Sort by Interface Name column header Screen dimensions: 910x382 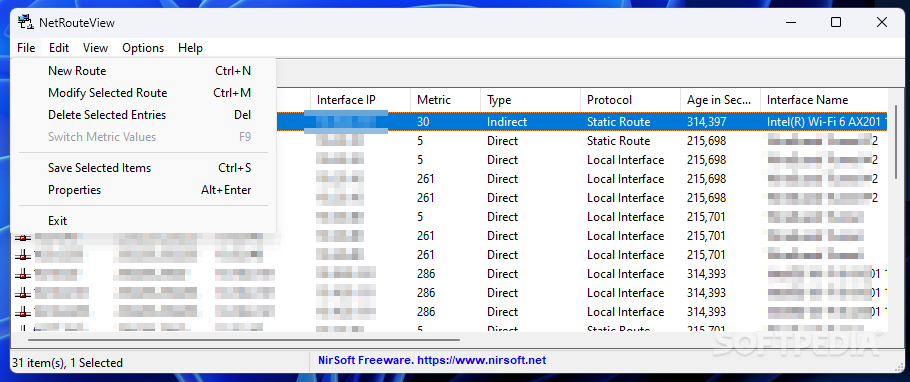824,100
